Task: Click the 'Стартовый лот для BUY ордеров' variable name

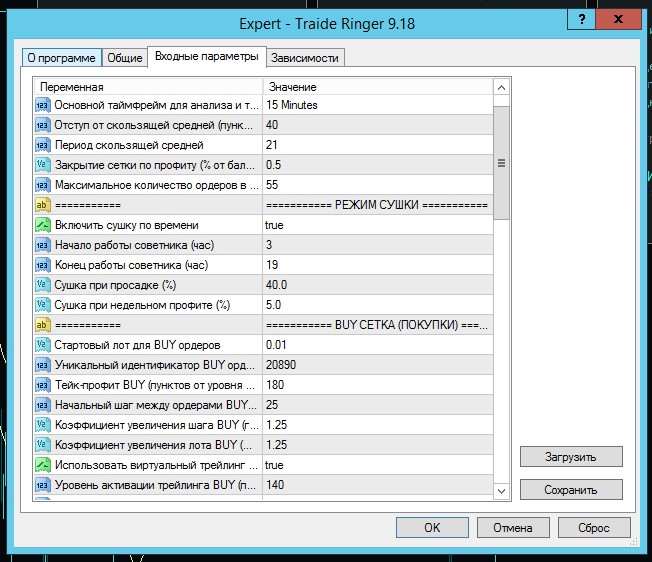Action: 137,345
